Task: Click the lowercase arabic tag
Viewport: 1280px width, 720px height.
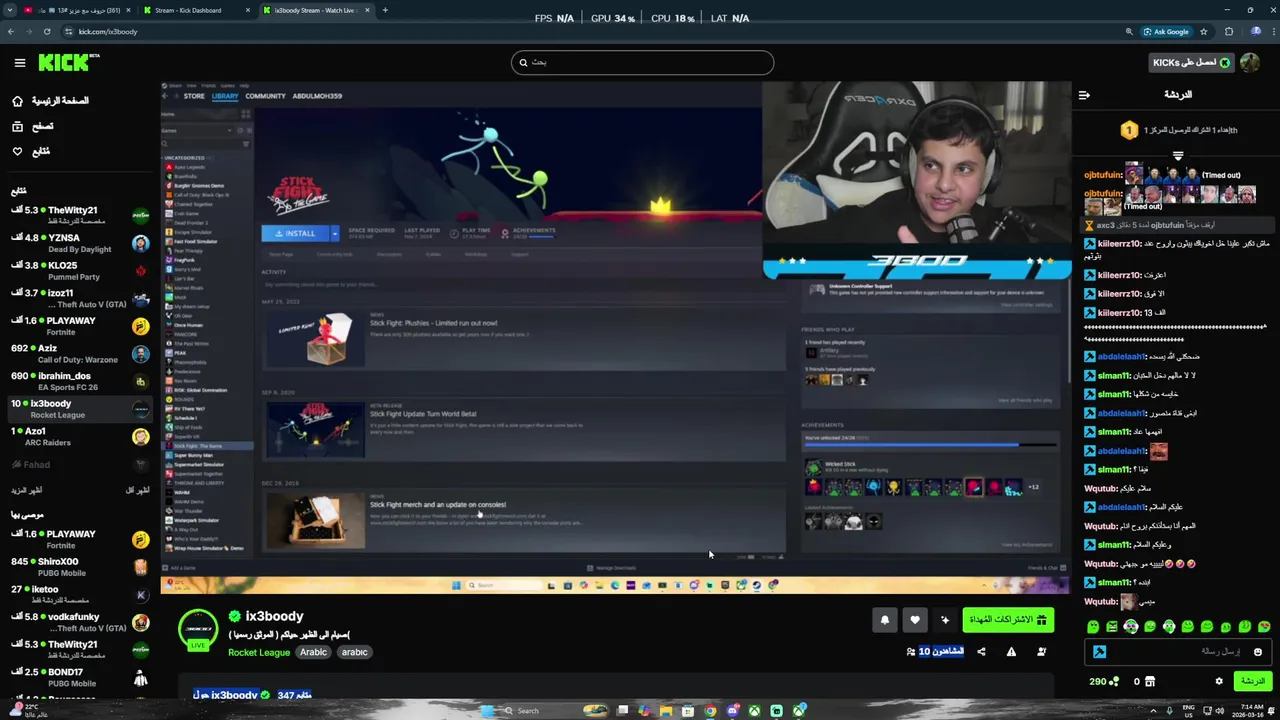Action: point(354,652)
